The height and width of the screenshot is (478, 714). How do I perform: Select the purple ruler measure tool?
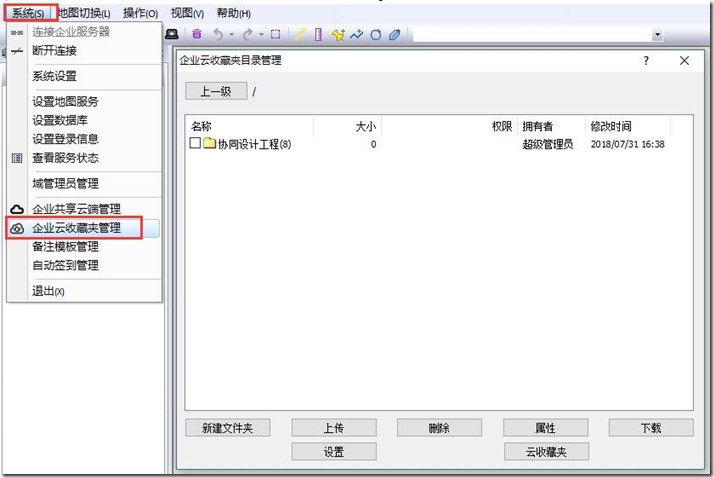[318, 35]
